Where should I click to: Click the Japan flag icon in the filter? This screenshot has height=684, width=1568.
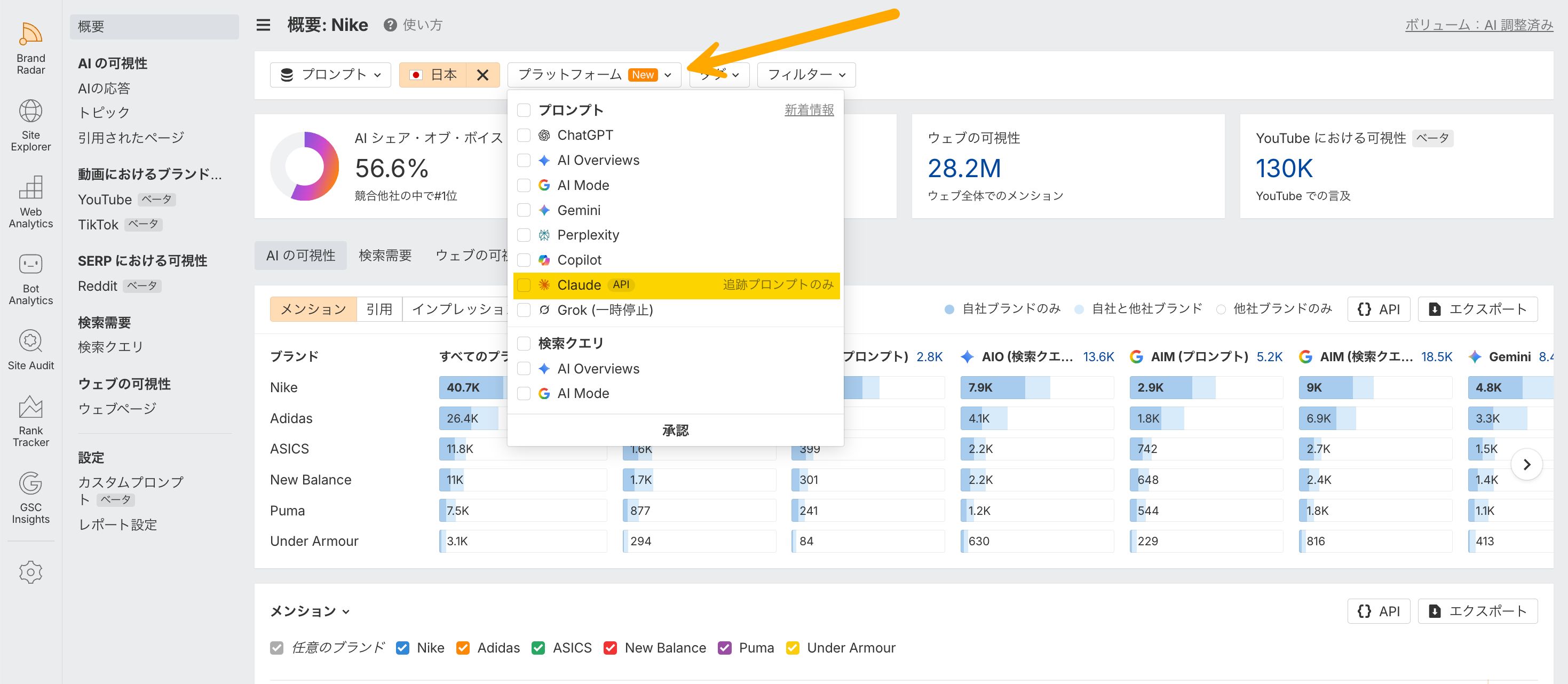coord(416,75)
